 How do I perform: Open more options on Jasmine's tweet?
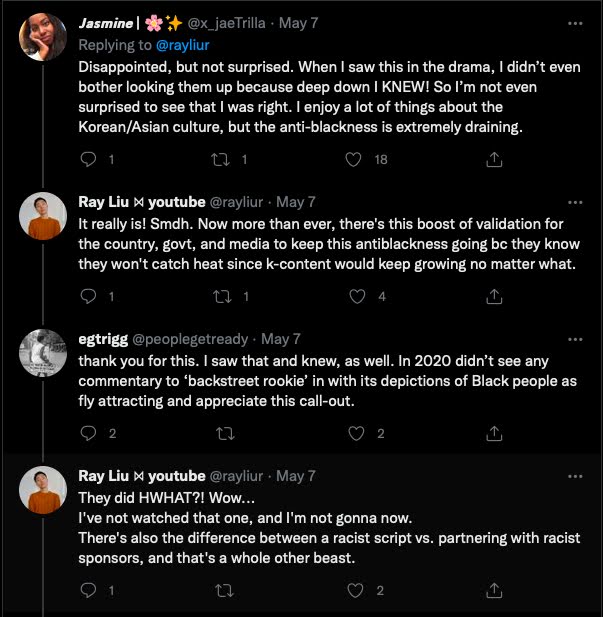click(x=574, y=22)
